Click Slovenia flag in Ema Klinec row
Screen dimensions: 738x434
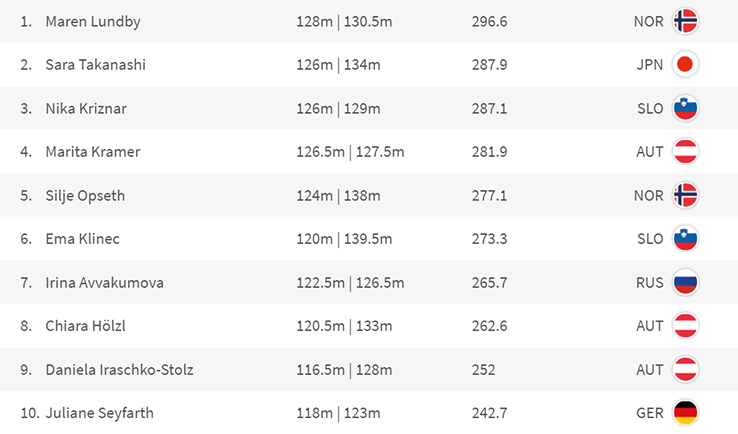click(685, 239)
